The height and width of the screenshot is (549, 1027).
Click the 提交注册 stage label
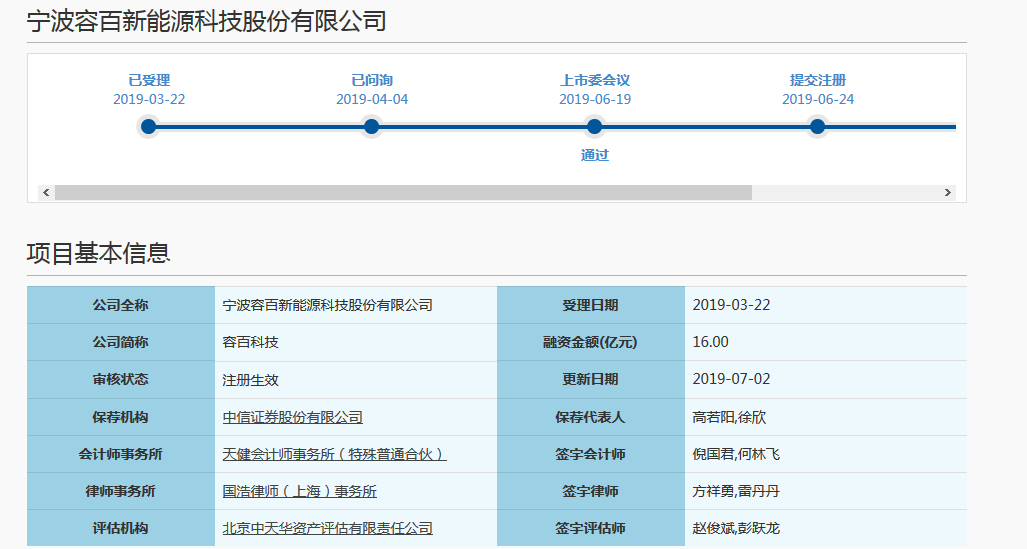coord(817,80)
